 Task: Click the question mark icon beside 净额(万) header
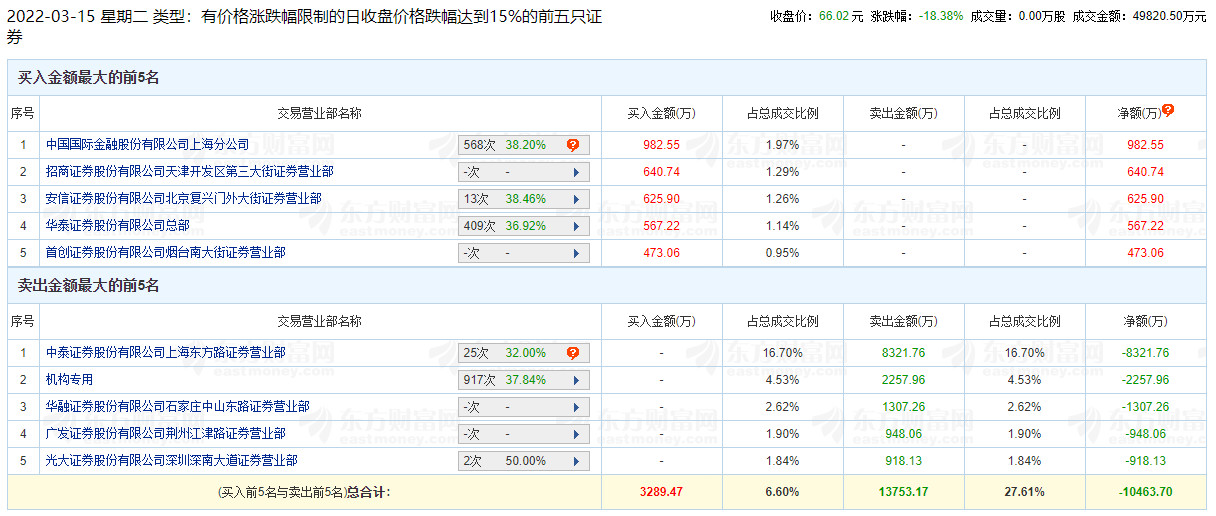pyautogui.click(x=1168, y=111)
